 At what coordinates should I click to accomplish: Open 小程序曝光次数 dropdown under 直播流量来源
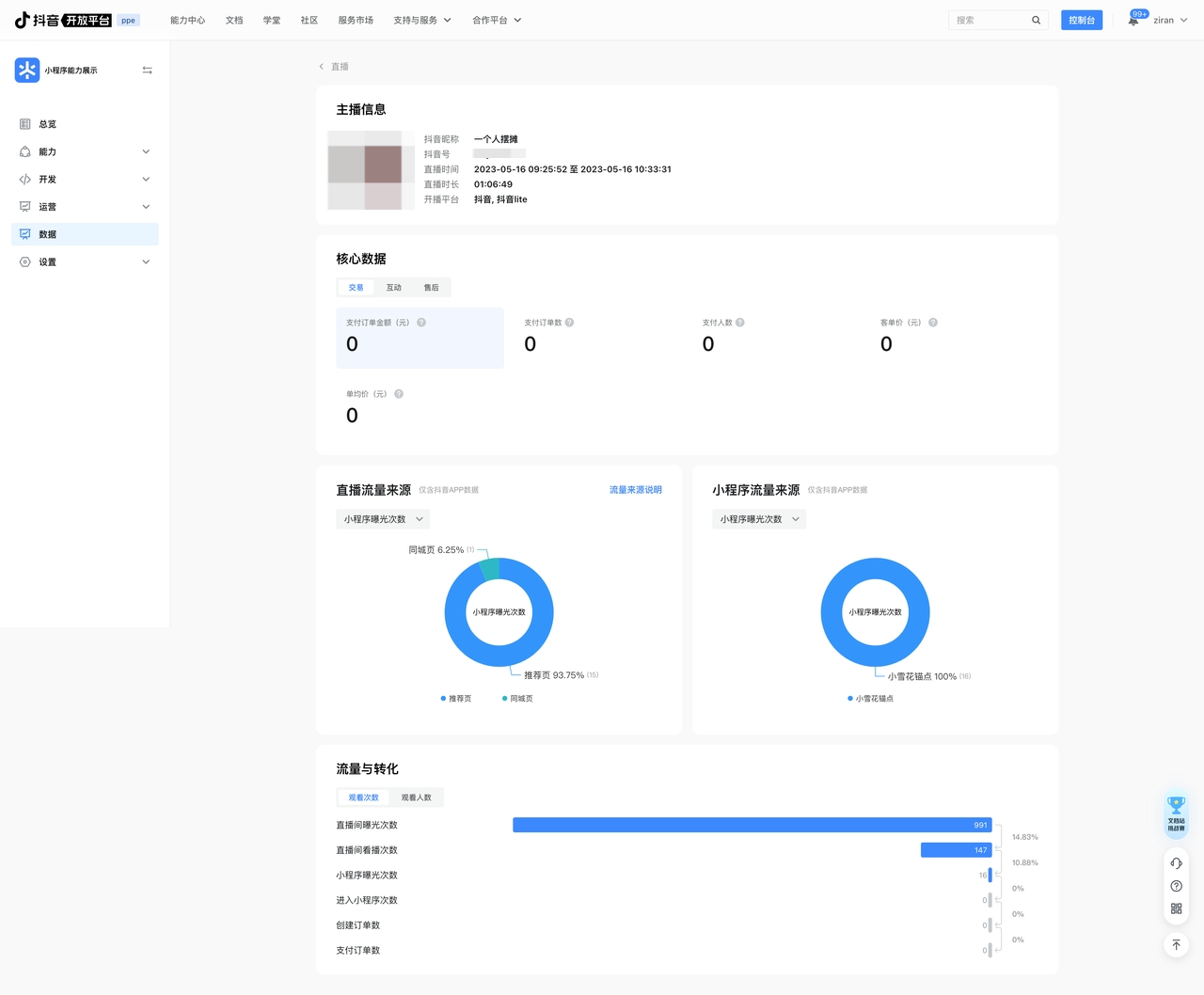tap(383, 519)
